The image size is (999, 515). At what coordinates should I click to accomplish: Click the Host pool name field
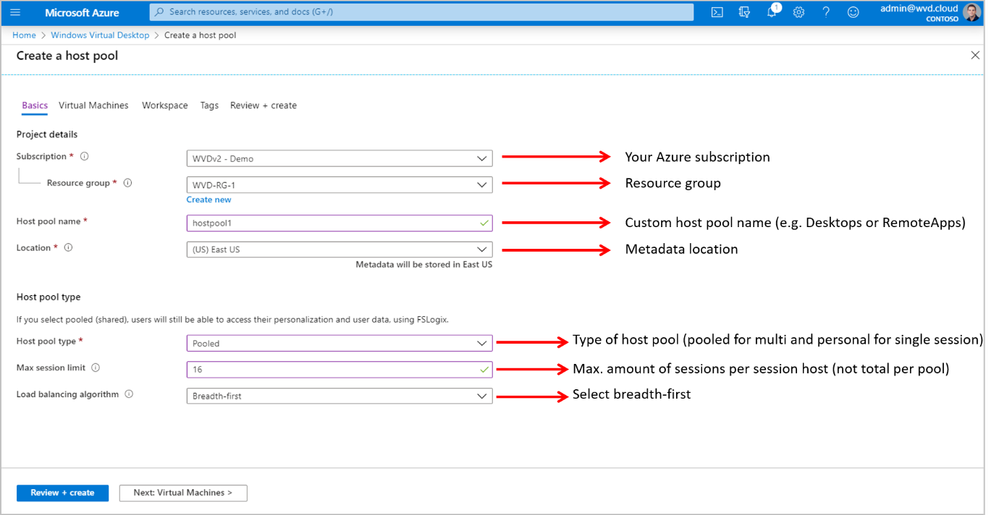coord(340,223)
